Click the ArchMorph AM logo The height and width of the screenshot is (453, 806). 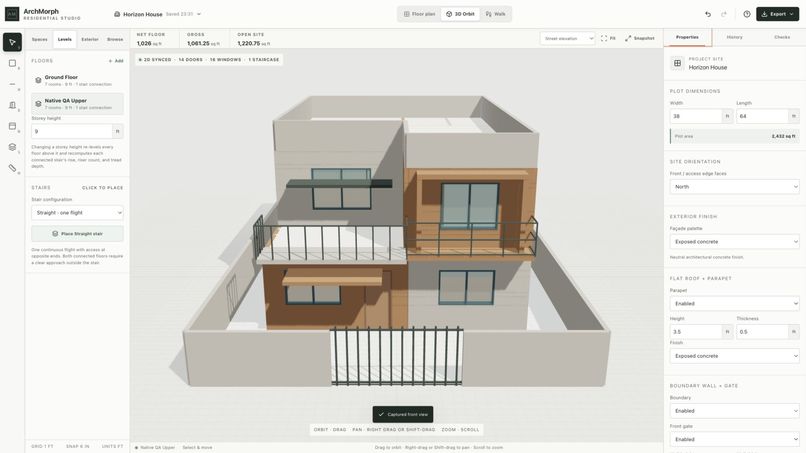click(12, 14)
